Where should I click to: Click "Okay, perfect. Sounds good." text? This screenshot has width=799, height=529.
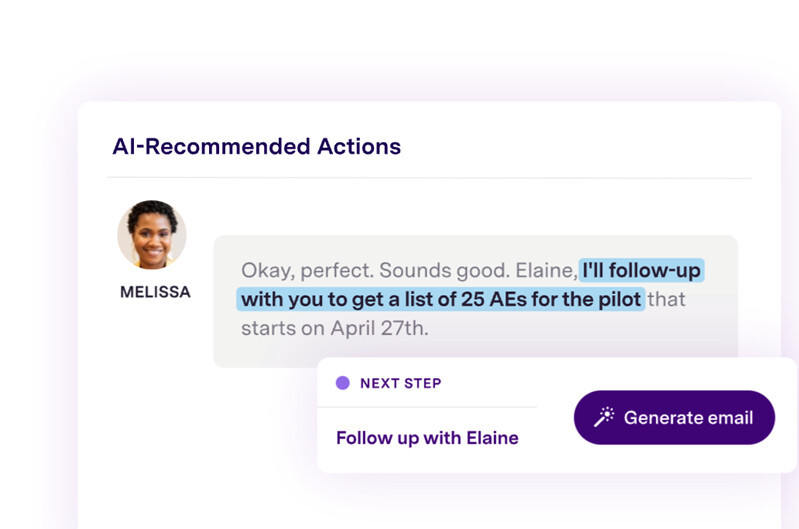(x=374, y=271)
